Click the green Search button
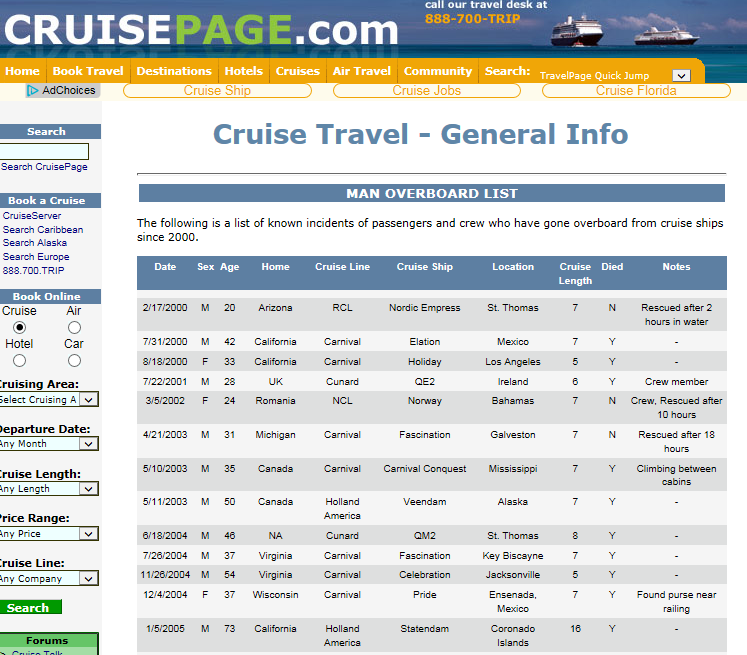747x655 pixels. pos(30,607)
